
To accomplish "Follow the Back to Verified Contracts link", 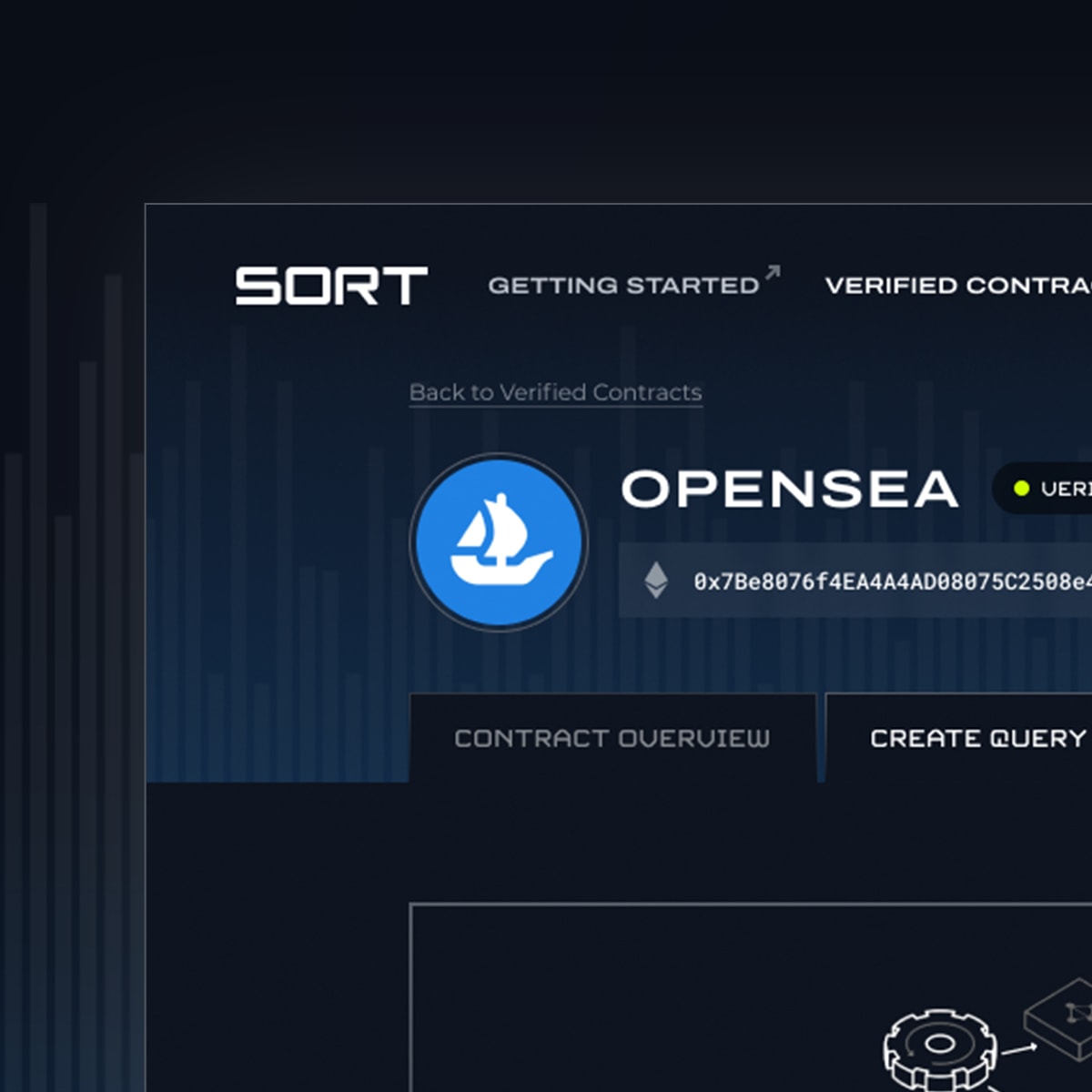I will pos(555,392).
